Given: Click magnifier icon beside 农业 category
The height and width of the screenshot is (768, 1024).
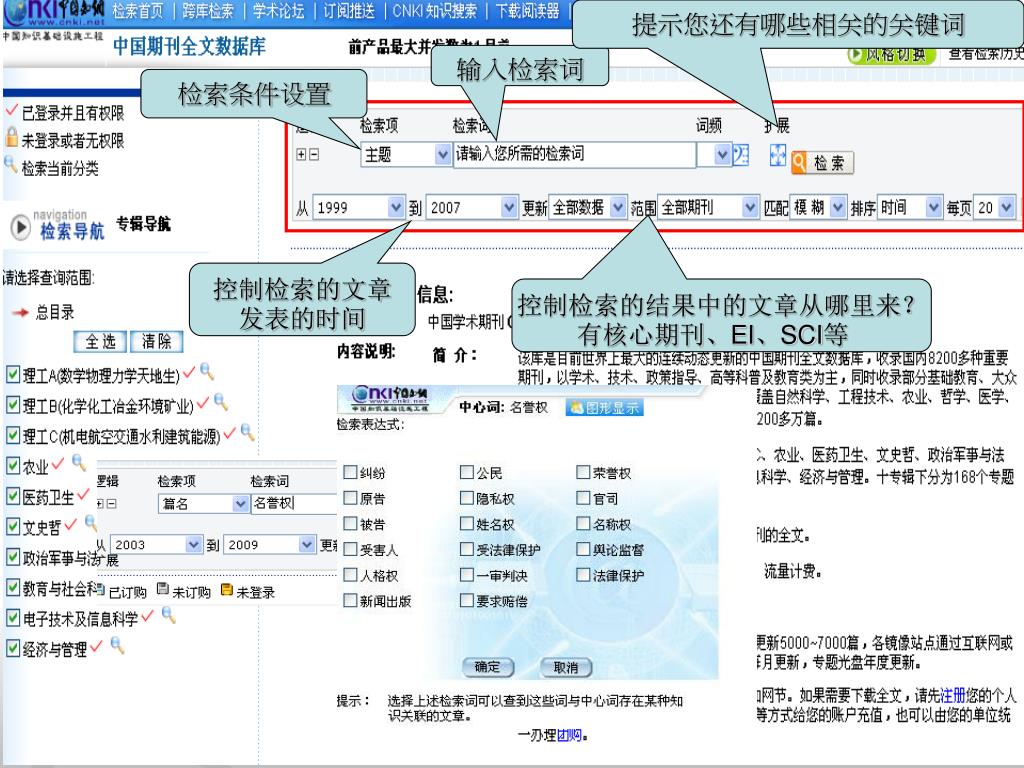Looking at the screenshot, I should (79, 462).
